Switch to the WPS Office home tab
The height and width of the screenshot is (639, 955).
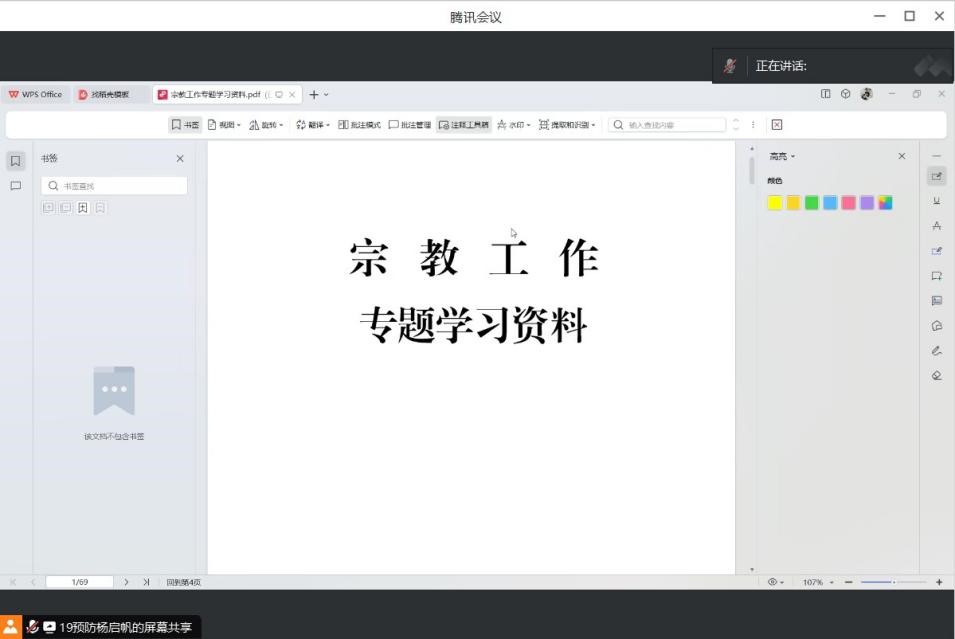35,95
